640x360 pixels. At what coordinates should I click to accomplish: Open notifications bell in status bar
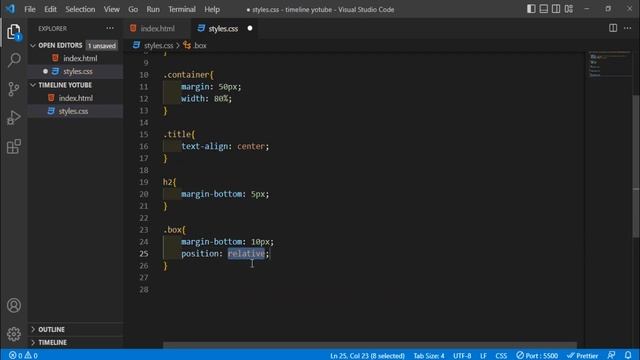pyautogui.click(x=628, y=355)
